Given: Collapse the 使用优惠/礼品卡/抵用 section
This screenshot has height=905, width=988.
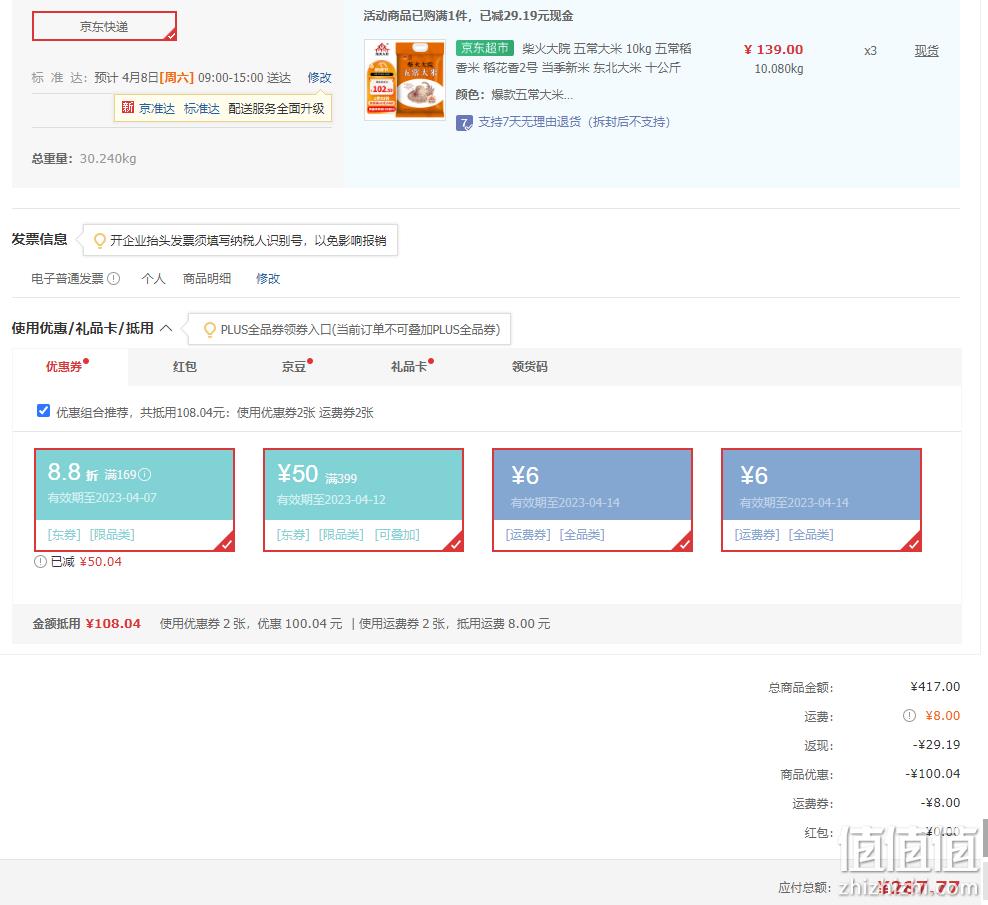Looking at the screenshot, I should tap(166, 328).
